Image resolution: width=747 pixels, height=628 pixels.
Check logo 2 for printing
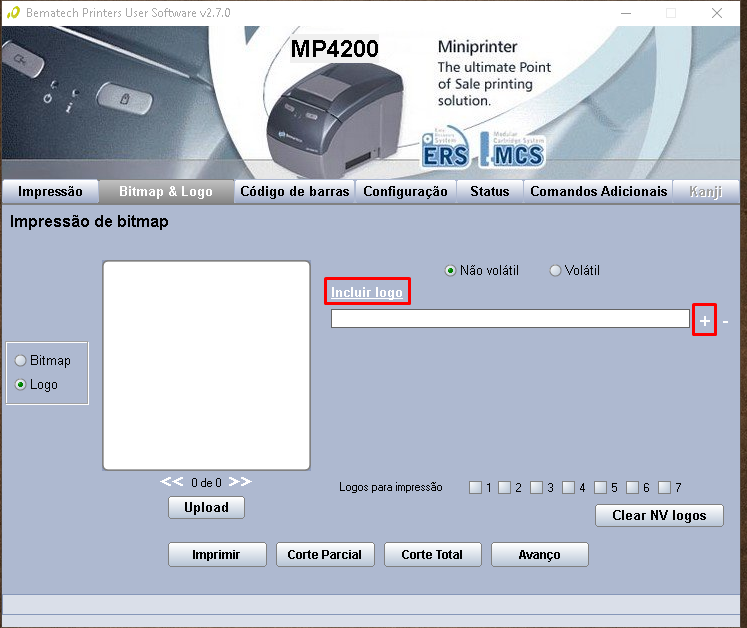click(x=505, y=487)
